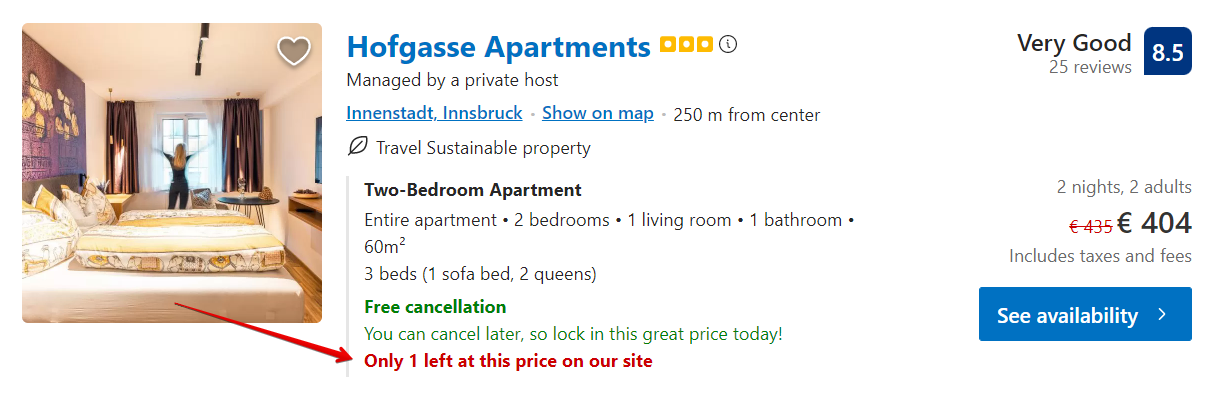Click the Very Good rating label
The height and width of the screenshot is (397, 1216).
click(x=1074, y=43)
